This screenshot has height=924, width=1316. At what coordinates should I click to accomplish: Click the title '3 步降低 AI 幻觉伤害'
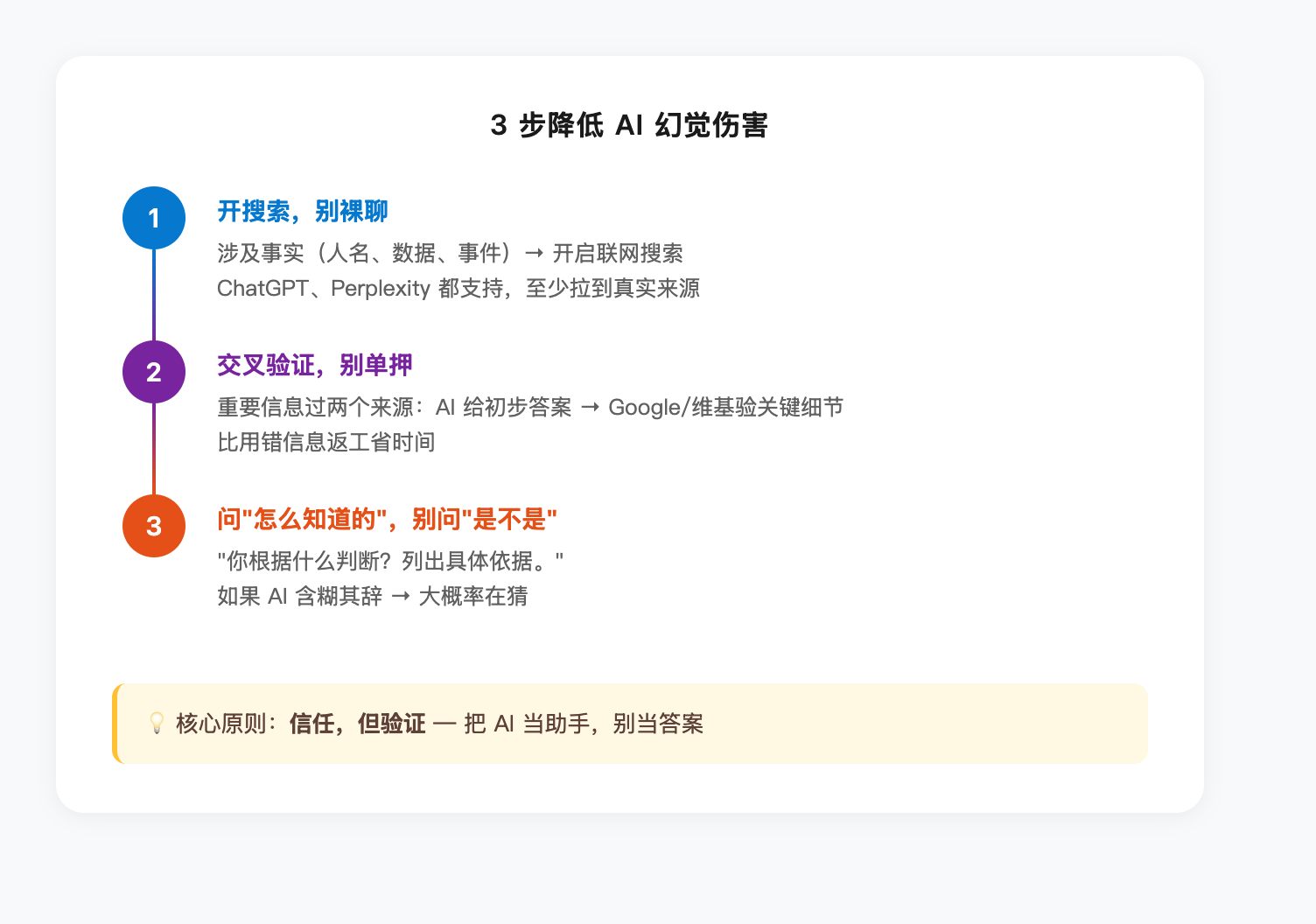click(629, 125)
